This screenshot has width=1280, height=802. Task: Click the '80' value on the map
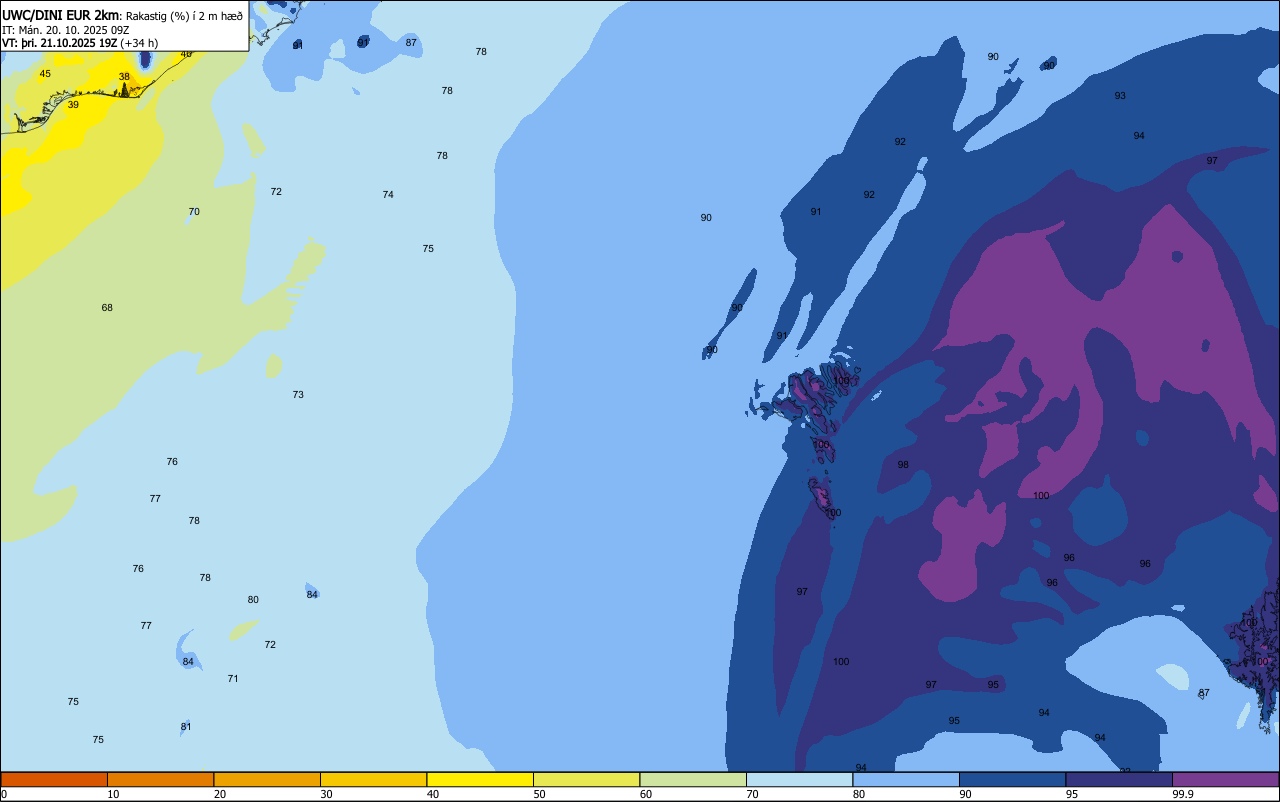[x=253, y=600]
